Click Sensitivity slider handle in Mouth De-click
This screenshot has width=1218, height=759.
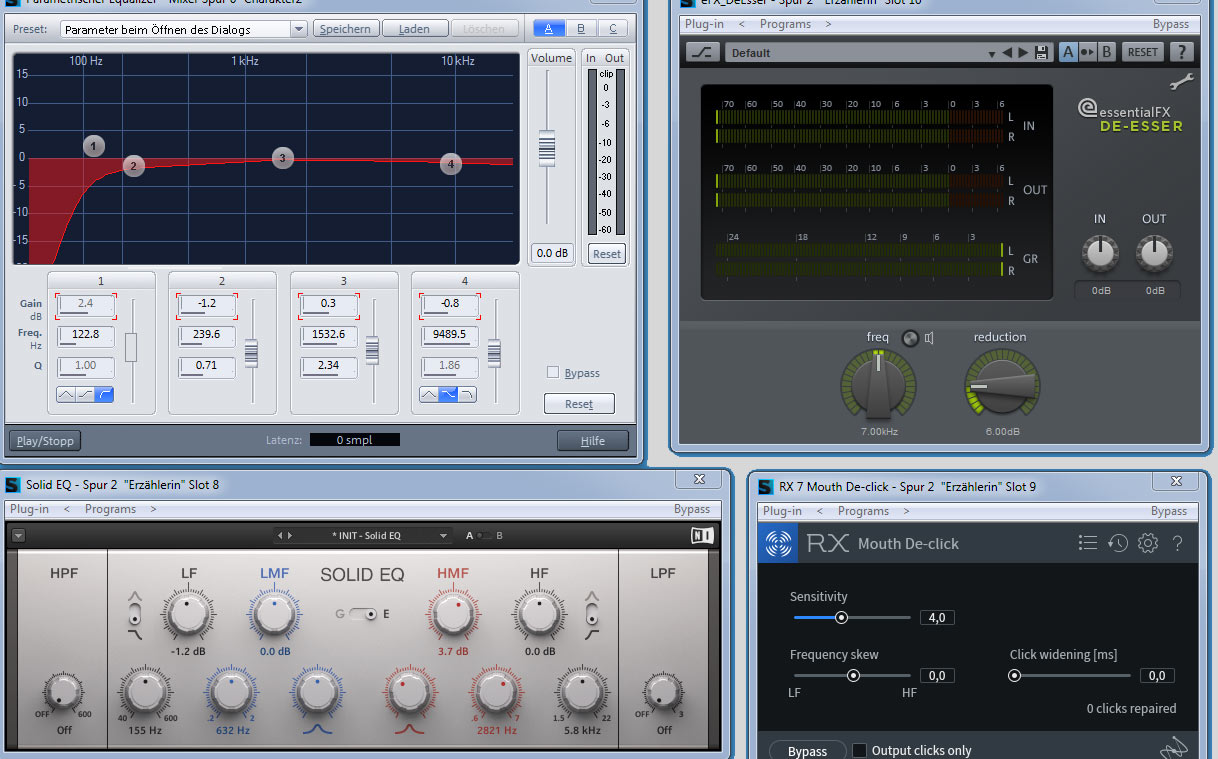click(x=841, y=618)
